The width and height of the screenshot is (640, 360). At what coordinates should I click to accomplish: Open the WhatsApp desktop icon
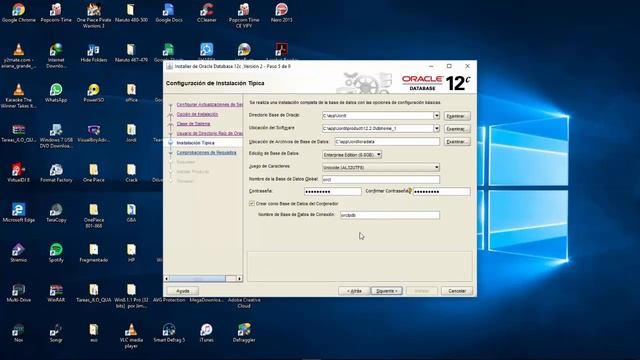[56, 92]
